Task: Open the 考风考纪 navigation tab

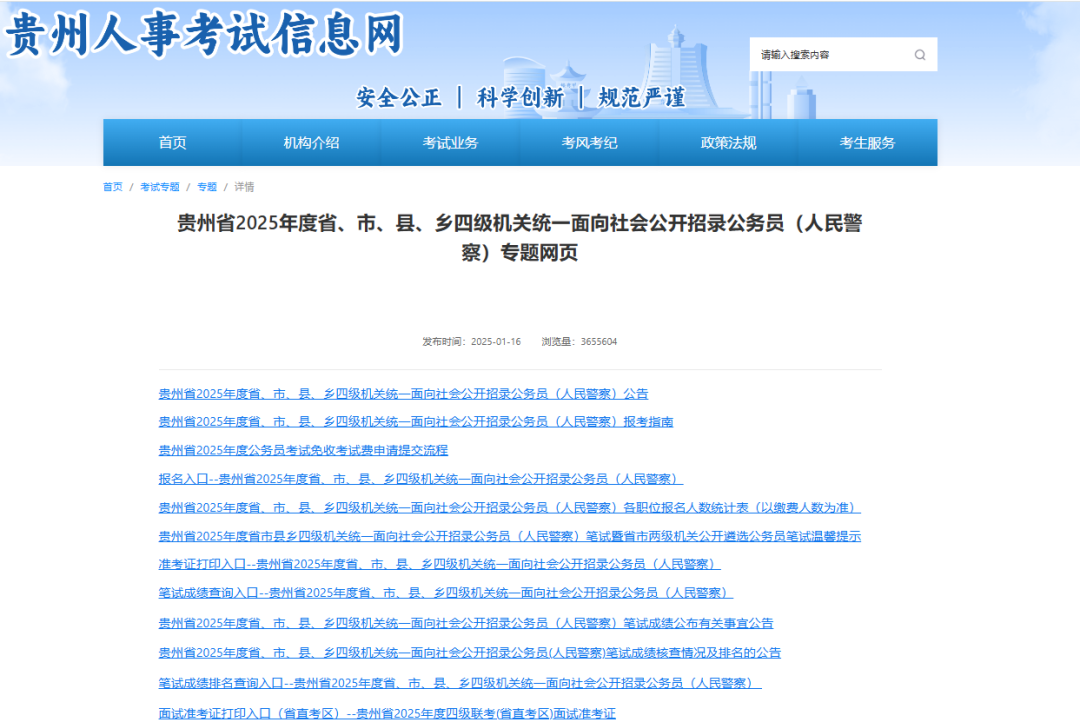Action: pos(590,143)
